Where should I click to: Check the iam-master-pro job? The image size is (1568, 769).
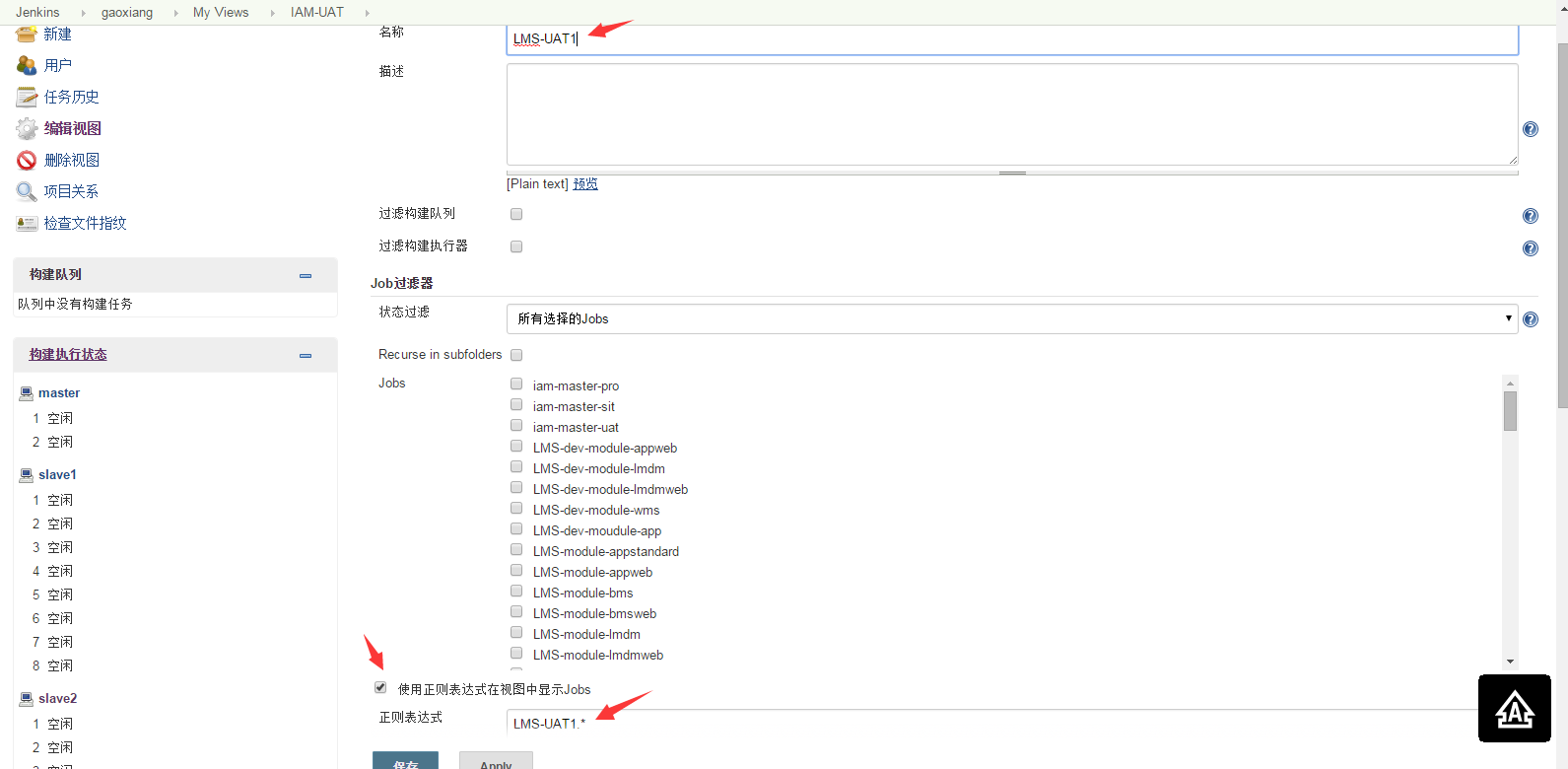click(516, 384)
